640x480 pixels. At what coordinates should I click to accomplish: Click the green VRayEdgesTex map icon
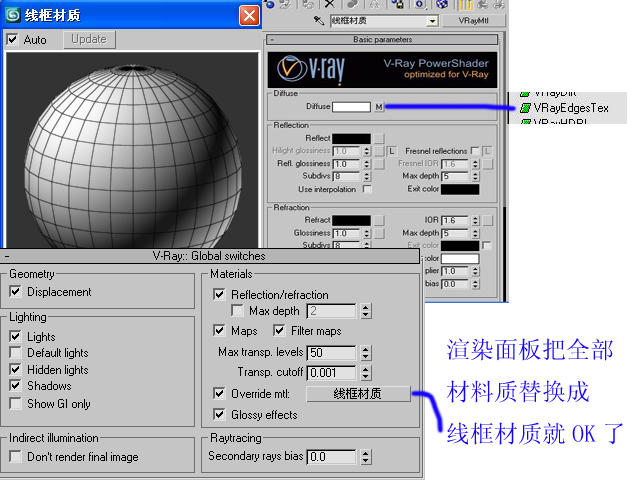coord(524,105)
